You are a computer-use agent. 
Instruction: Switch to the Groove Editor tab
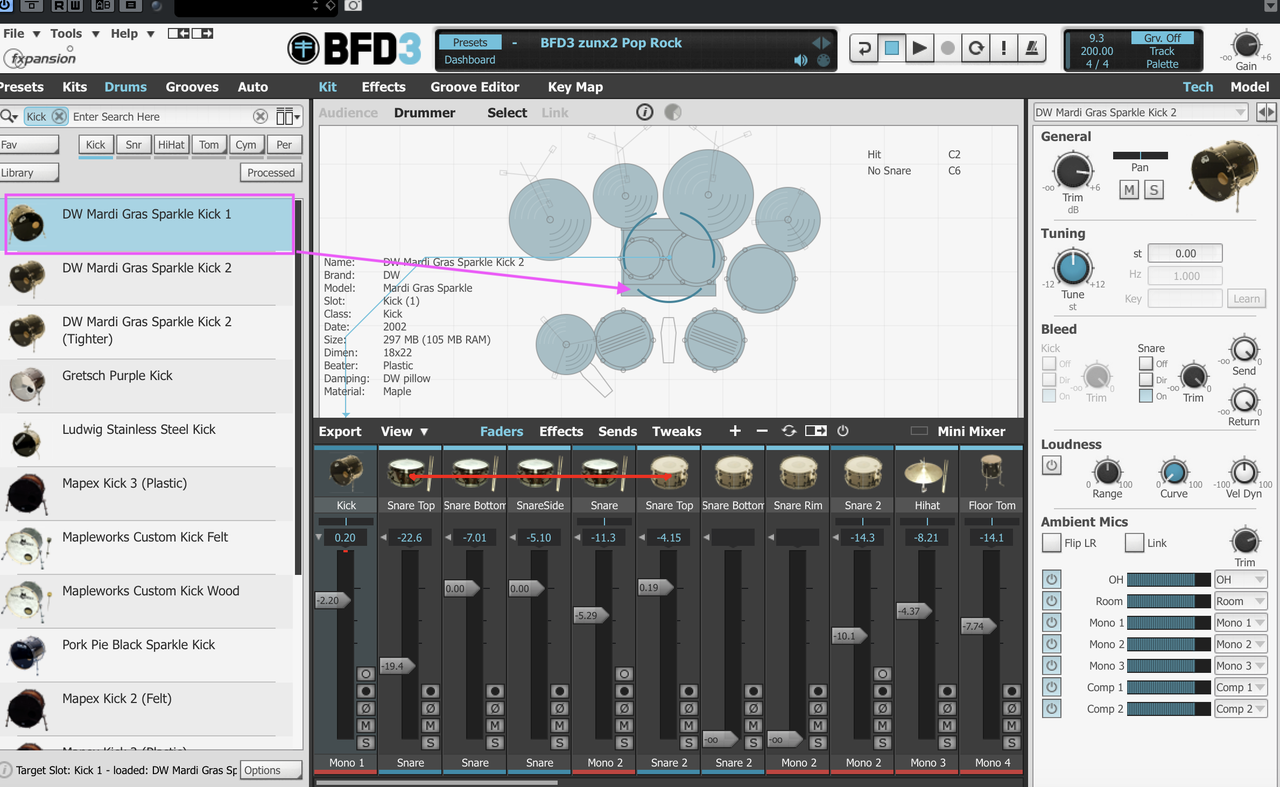[476, 87]
